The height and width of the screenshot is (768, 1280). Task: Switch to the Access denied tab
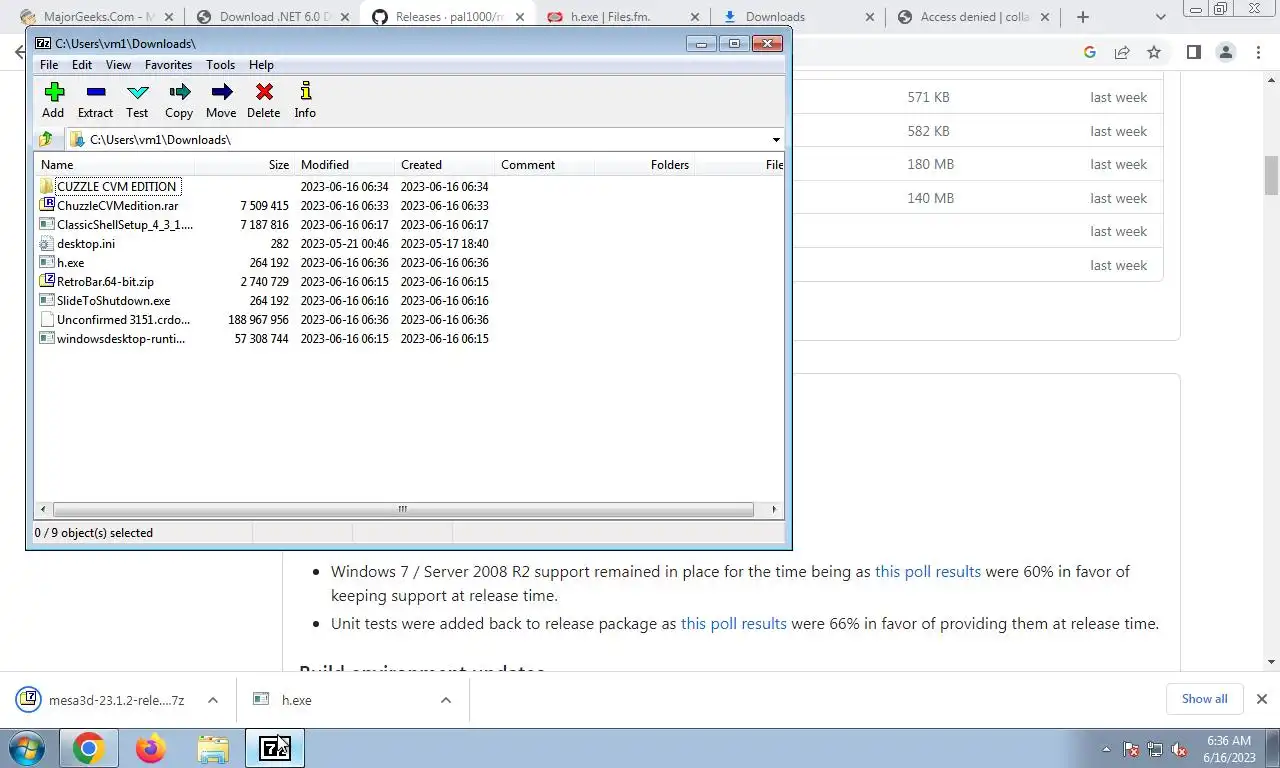point(972,17)
